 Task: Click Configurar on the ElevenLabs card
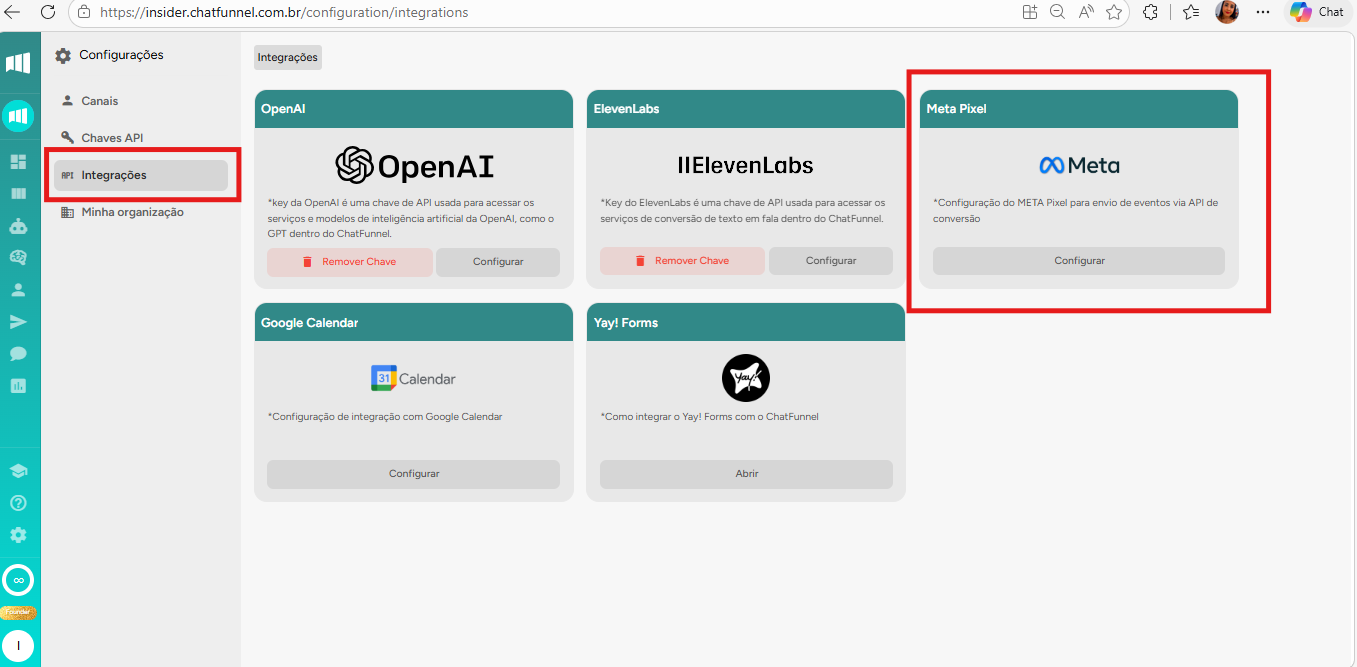tap(831, 261)
